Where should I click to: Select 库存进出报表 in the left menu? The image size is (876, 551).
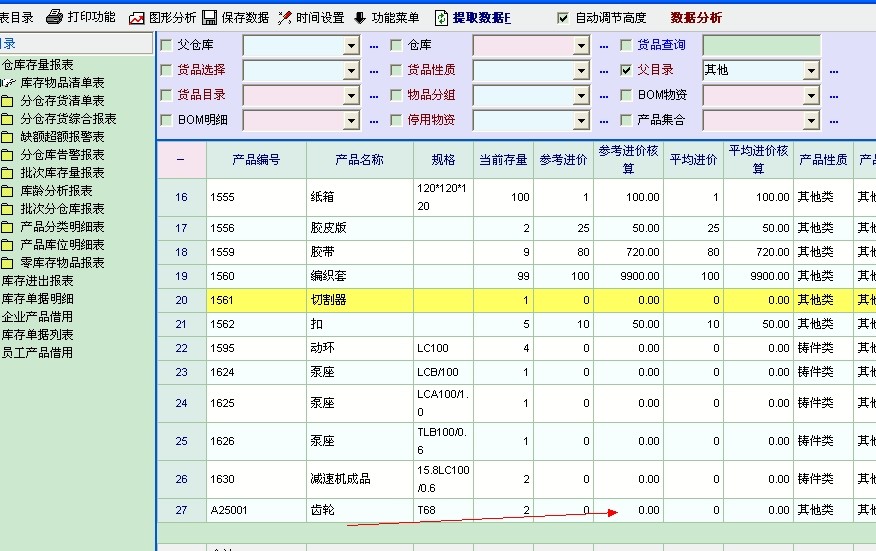[x=38, y=280]
